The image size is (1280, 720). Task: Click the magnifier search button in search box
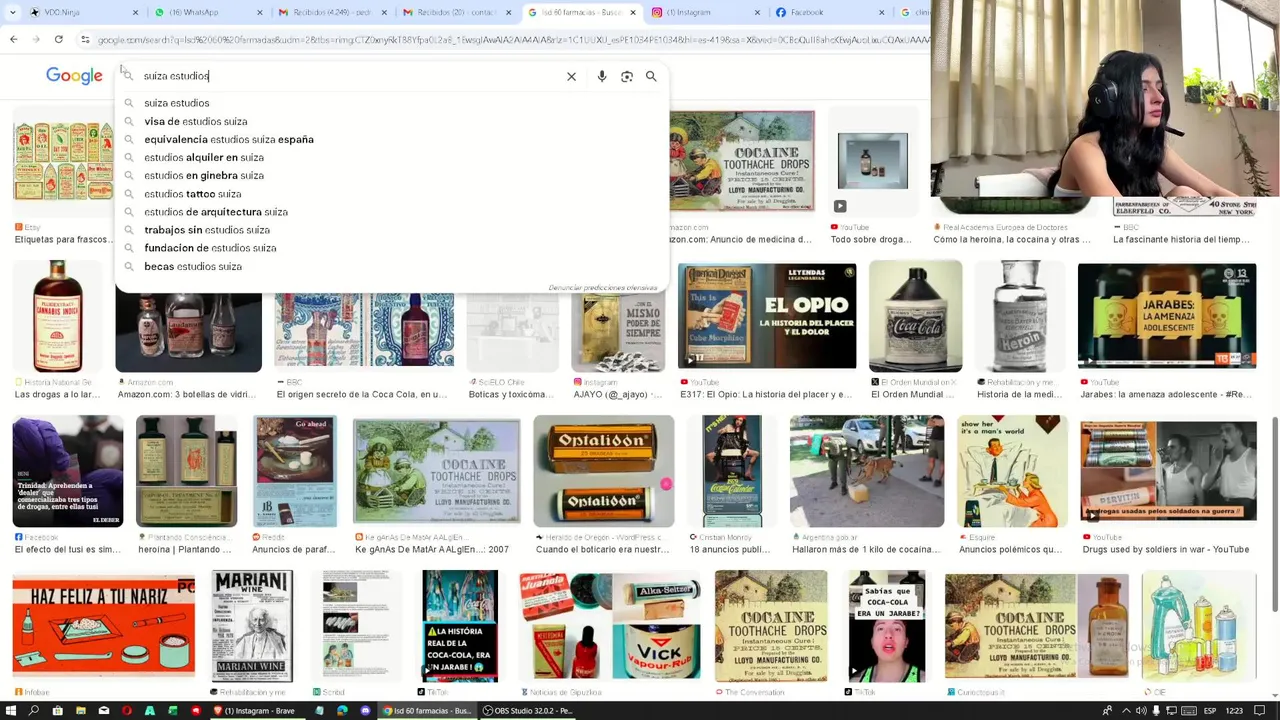pos(651,76)
